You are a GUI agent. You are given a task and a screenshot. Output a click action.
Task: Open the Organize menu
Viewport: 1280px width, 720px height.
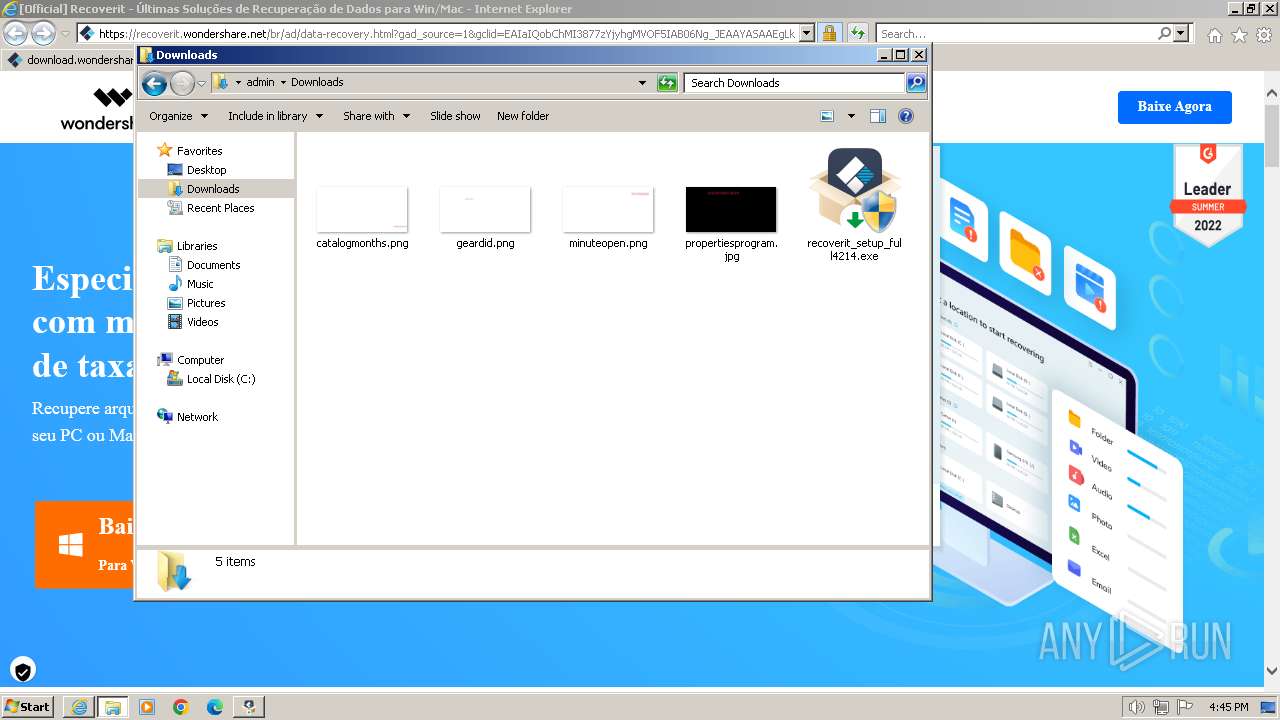[178, 116]
